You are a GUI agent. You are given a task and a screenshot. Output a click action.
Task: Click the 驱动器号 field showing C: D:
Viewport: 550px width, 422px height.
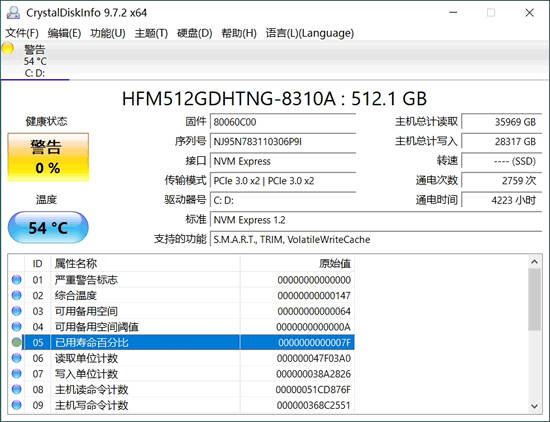point(283,200)
